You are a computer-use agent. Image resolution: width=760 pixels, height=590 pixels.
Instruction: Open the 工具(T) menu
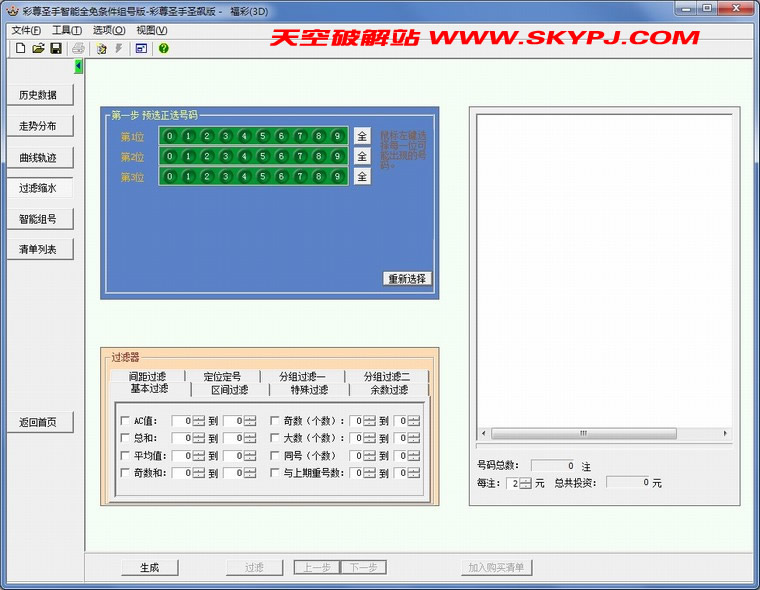pyautogui.click(x=67, y=30)
